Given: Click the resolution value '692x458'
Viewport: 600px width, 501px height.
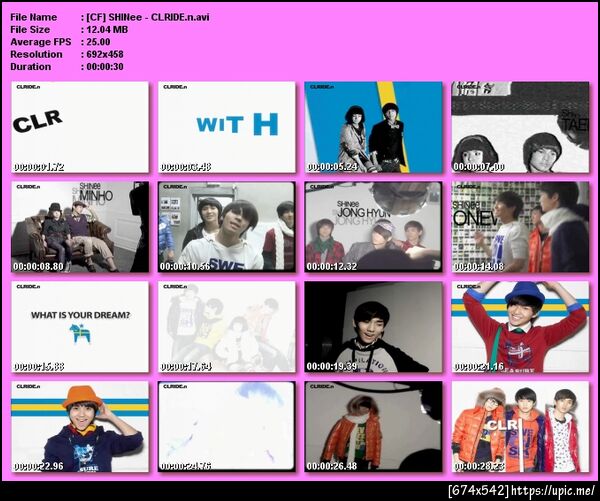Looking at the screenshot, I should pos(105,54).
